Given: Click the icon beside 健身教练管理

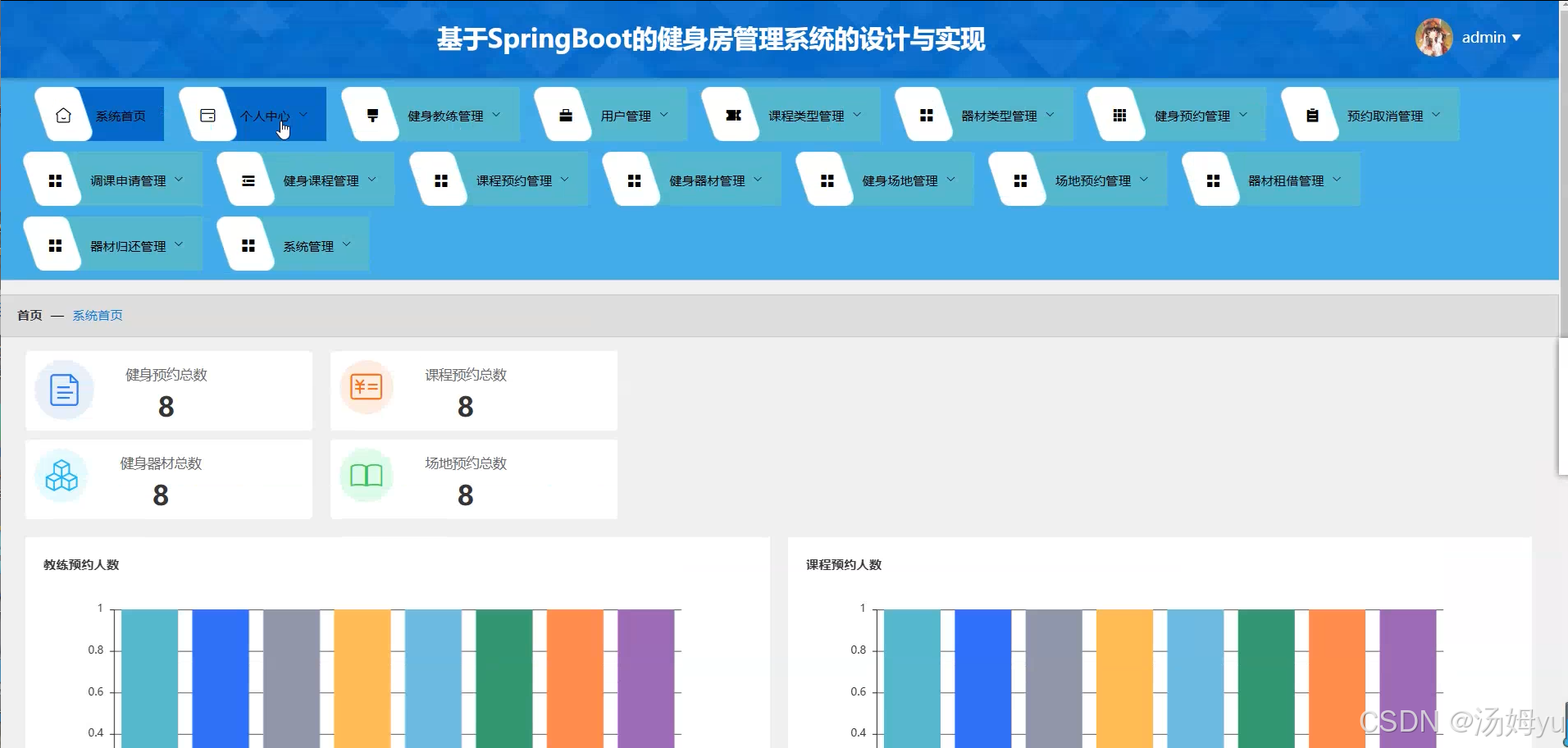Looking at the screenshot, I should coord(372,116).
